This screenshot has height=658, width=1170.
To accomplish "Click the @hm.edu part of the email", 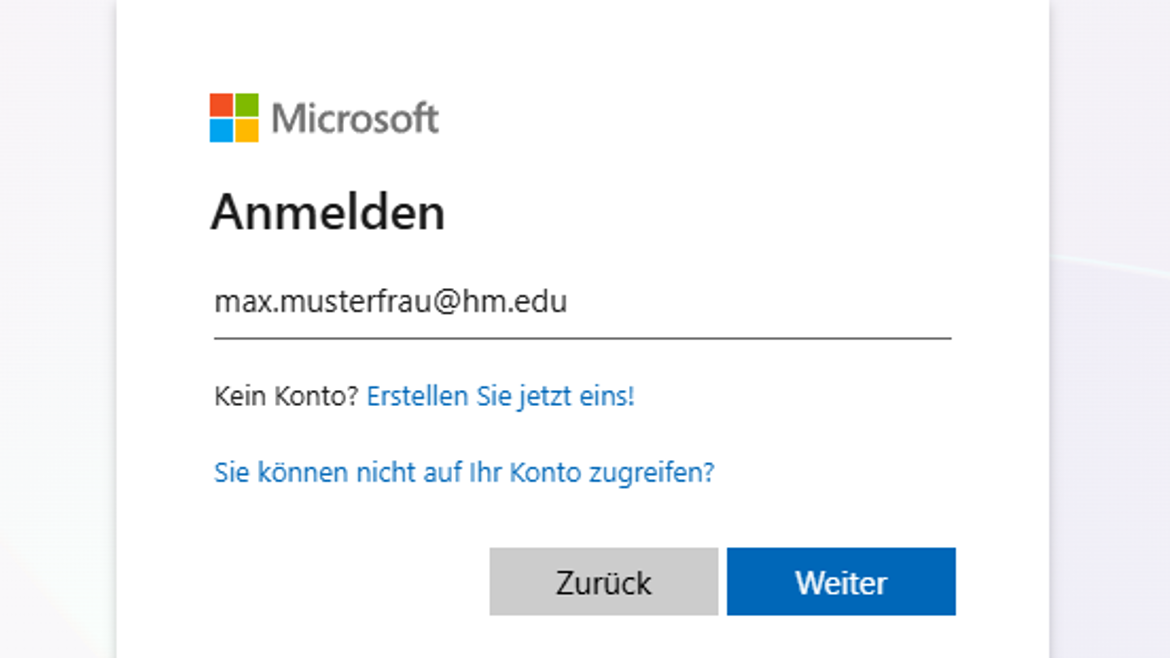I will tap(500, 301).
